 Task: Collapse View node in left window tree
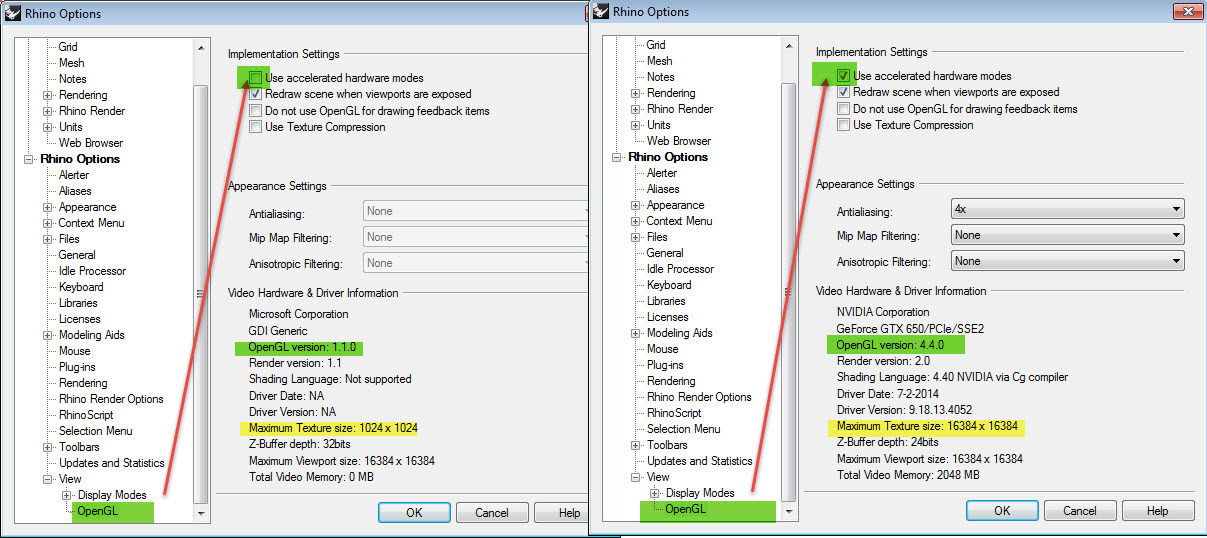click(48, 479)
